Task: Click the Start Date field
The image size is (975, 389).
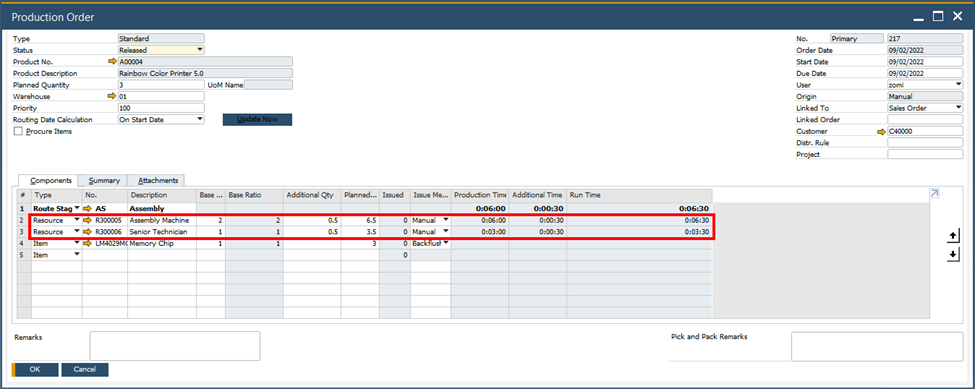Action: (x=925, y=62)
